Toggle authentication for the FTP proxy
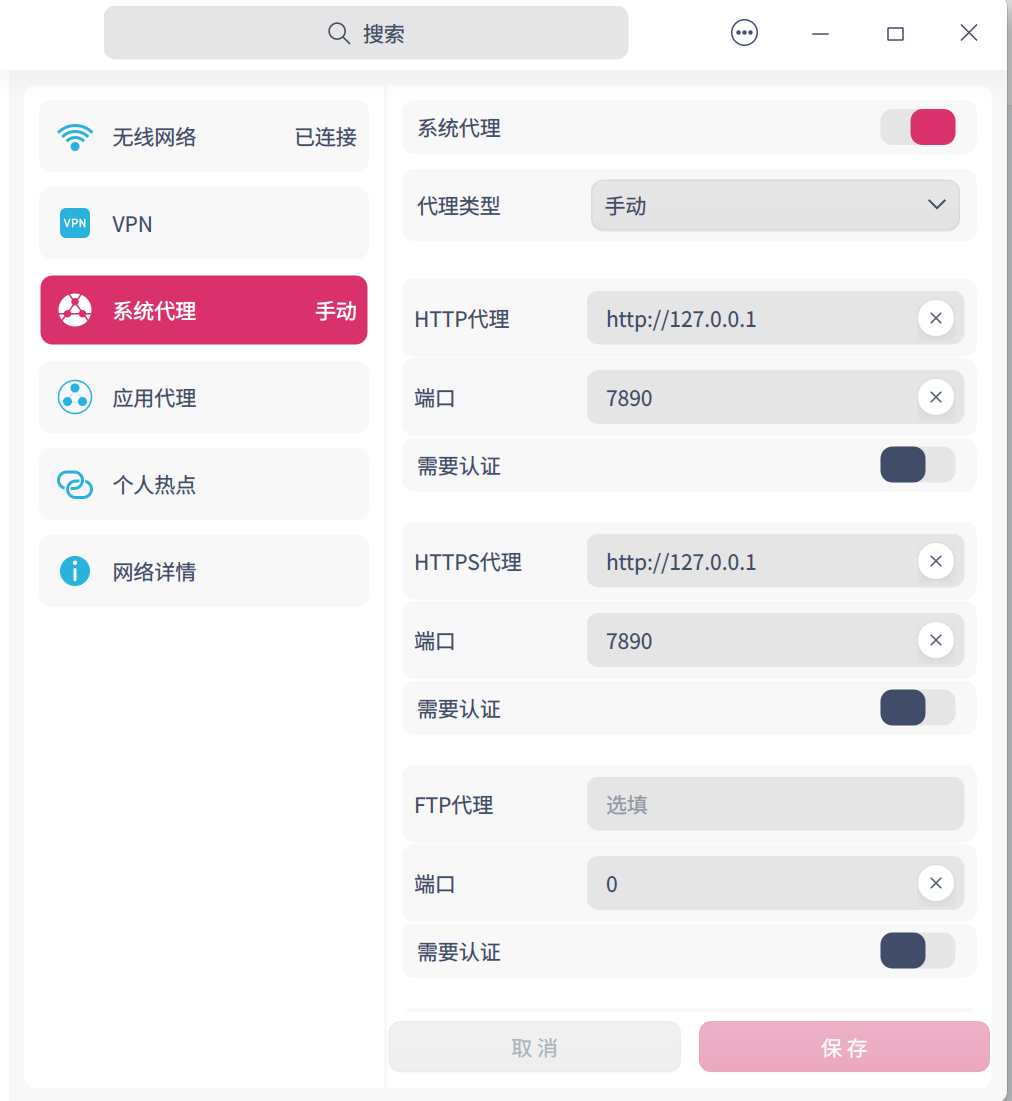This screenshot has width=1012, height=1101. pyautogui.click(x=917, y=951)
